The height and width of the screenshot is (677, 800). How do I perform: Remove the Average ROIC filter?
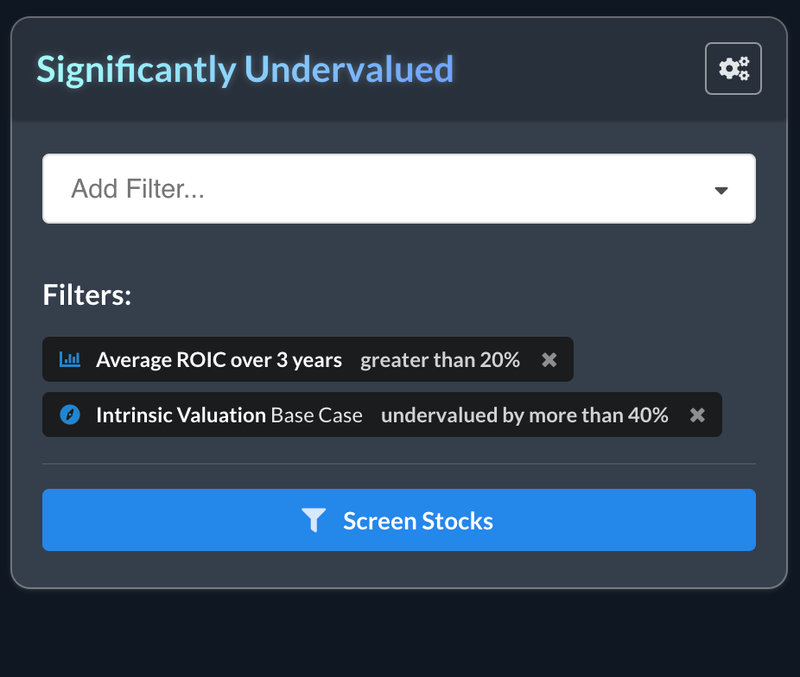click(549, 360)
